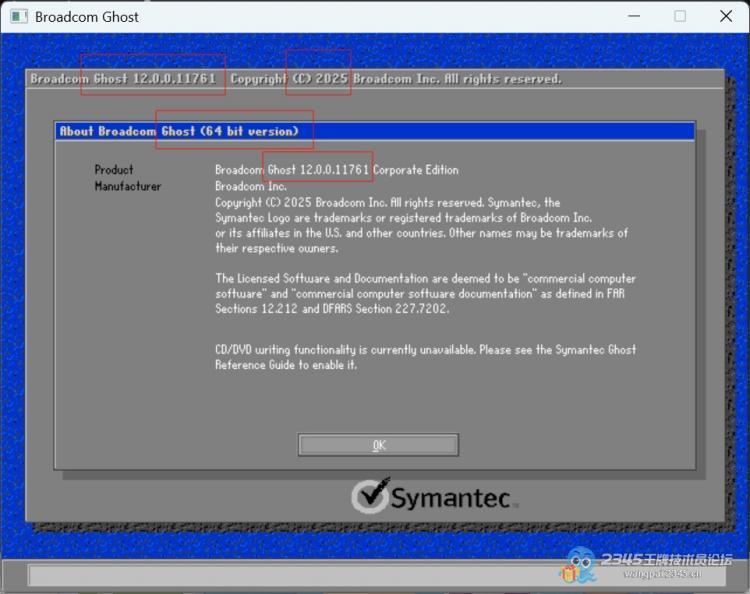Viewport: 750px width, 594px height.
Task: Click the Broadcom Ghost window title icon
Action: (x=18, y=16)
